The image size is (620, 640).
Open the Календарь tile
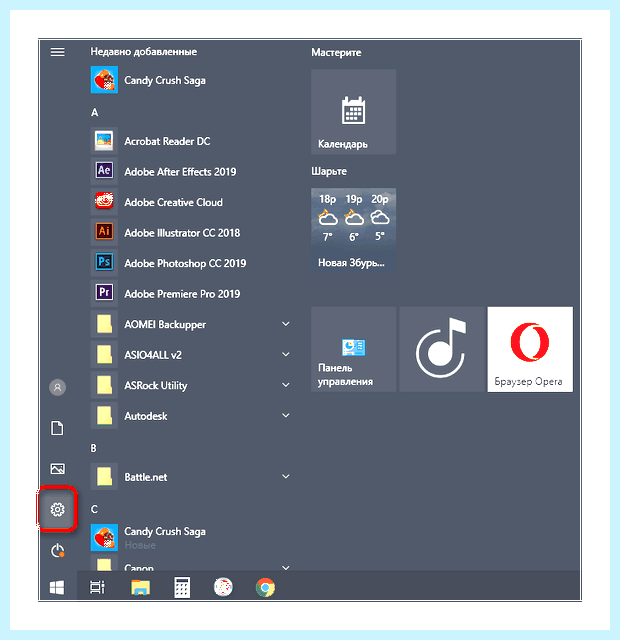point(353,112)
